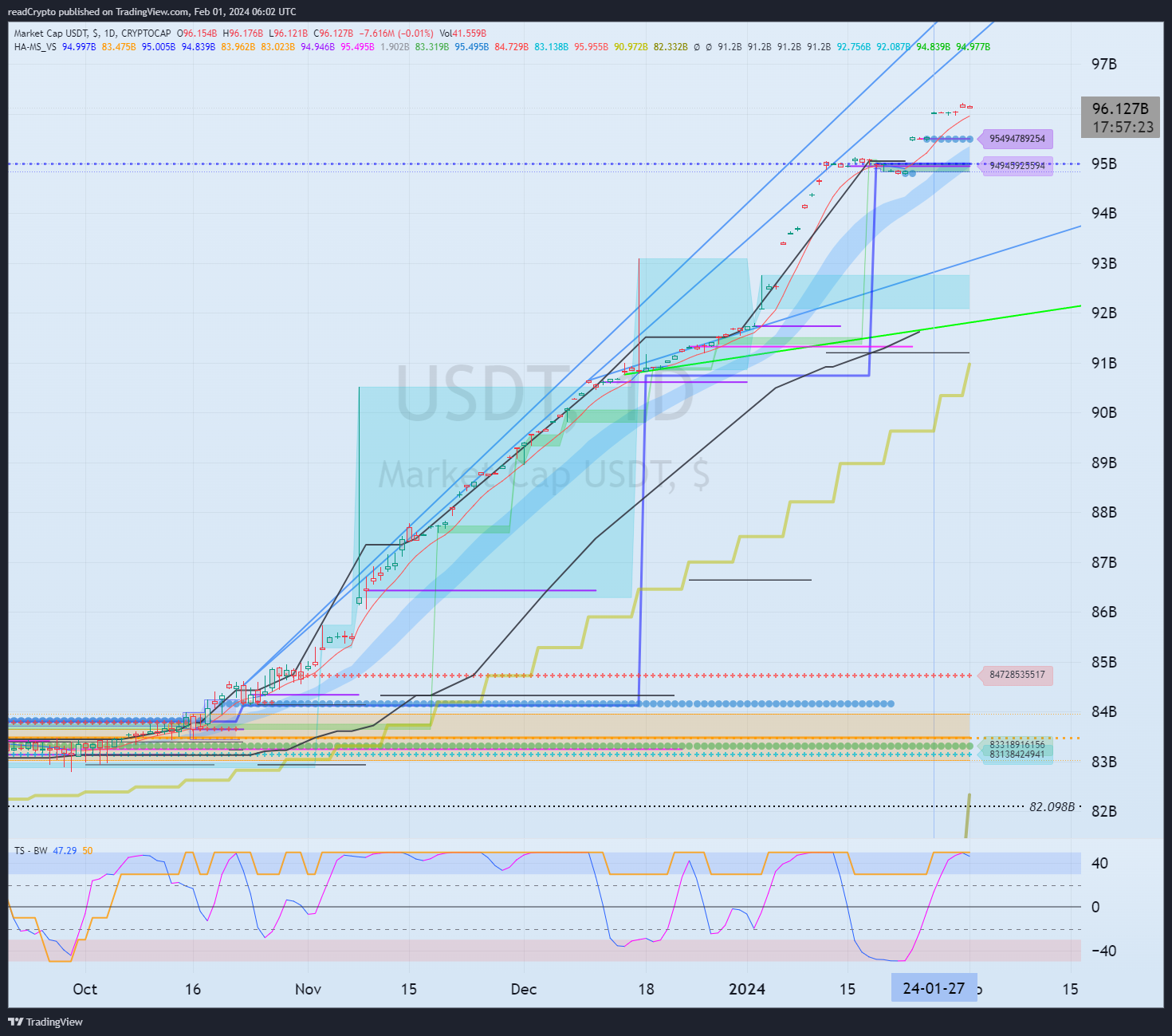Viewport: 1172px width, 1036px height.
Task: Click the 2024 label on time axis
Action: point(747,989)
